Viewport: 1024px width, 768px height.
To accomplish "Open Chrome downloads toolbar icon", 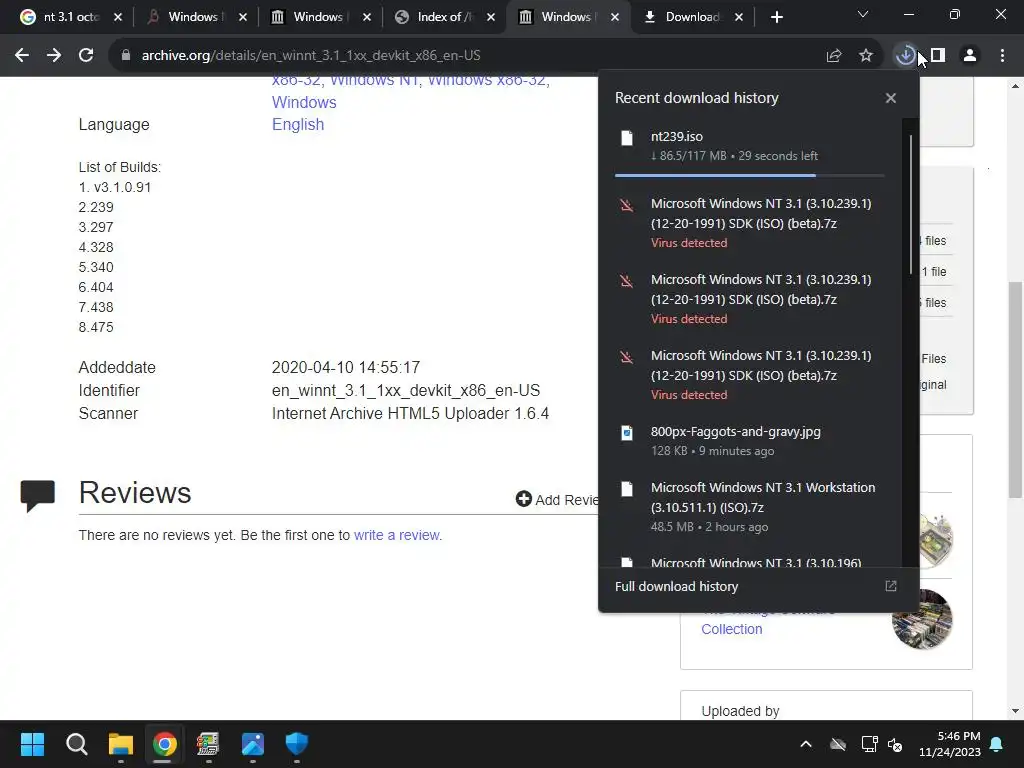I will 905,56.
